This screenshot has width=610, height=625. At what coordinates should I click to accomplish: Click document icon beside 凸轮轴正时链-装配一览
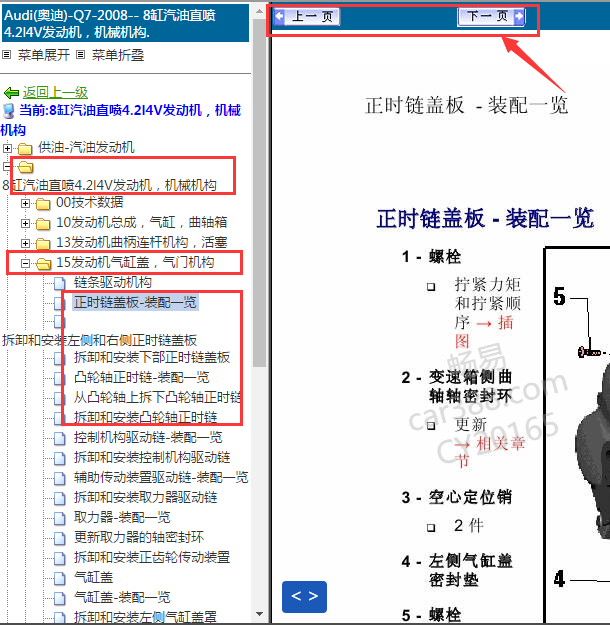coord(60,378)
